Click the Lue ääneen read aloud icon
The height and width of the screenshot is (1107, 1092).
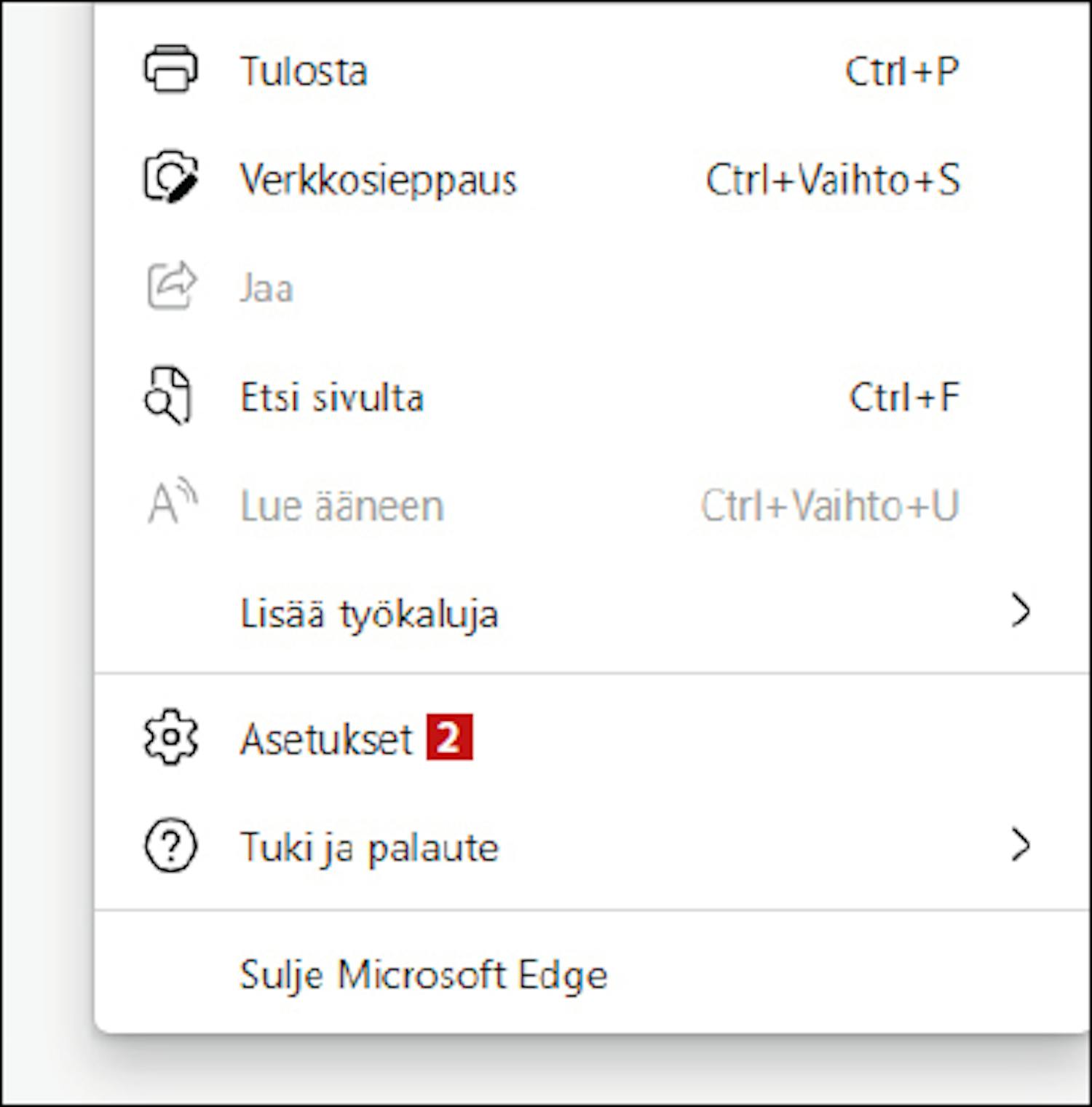click(173, 503)
